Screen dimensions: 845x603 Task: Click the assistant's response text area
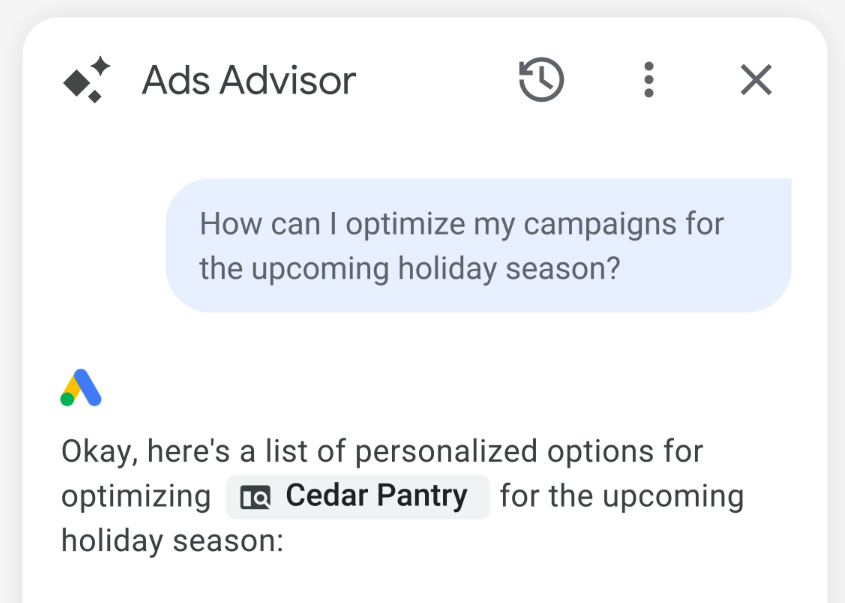(400, 496)
